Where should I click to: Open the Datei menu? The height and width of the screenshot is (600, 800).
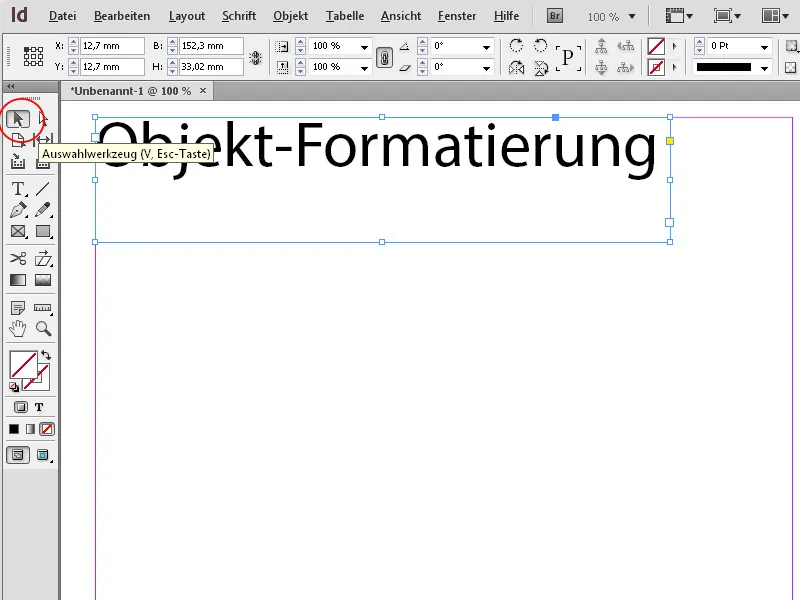tap(62, 16)
